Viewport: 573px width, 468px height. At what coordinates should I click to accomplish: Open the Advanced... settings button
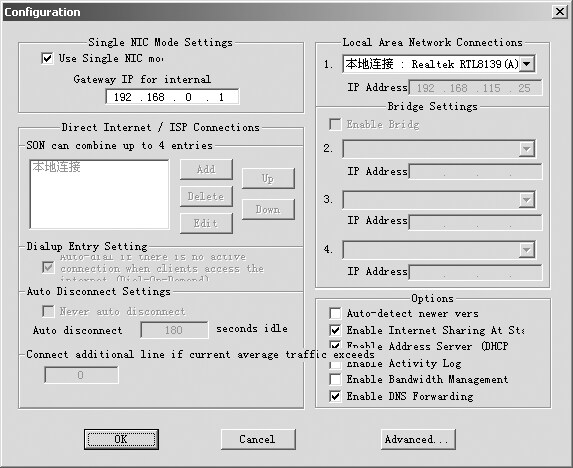(418, 439)
